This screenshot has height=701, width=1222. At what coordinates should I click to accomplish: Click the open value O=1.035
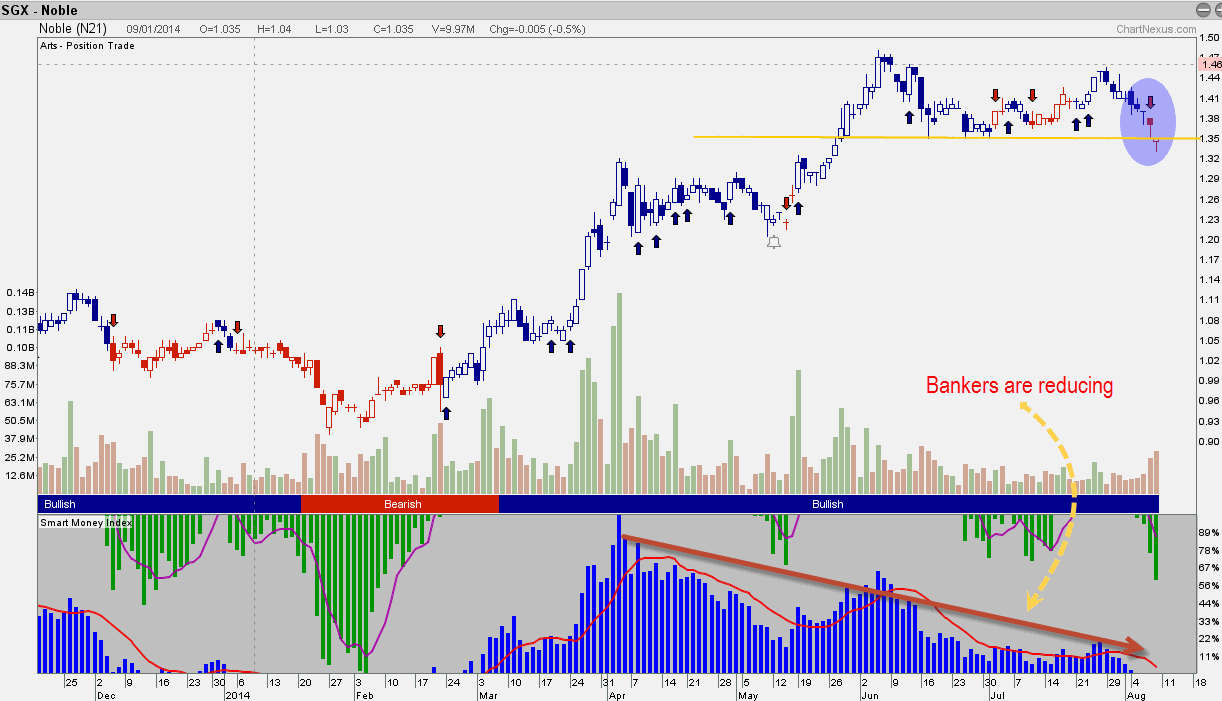pyautogui.click(x=222, y=30)
